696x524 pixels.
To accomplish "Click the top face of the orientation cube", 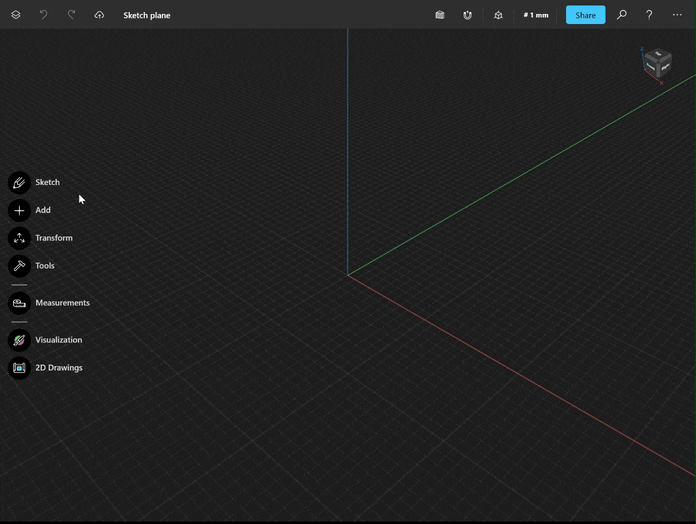I will coord(657,55).
